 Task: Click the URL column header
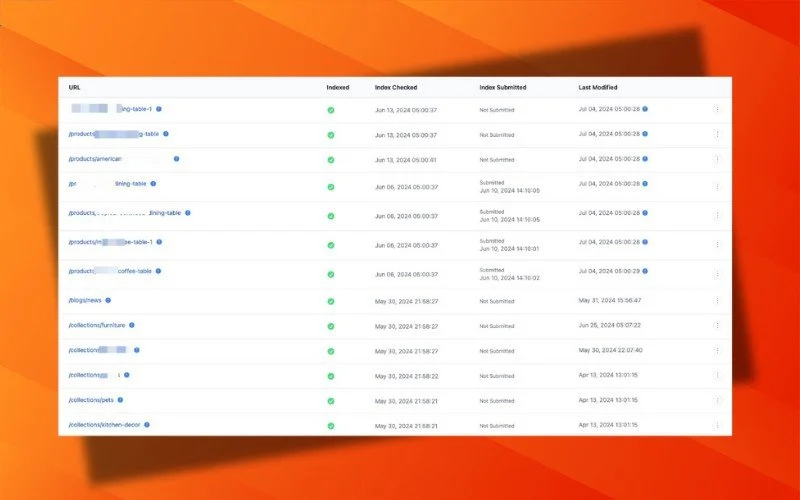[74, 88]
